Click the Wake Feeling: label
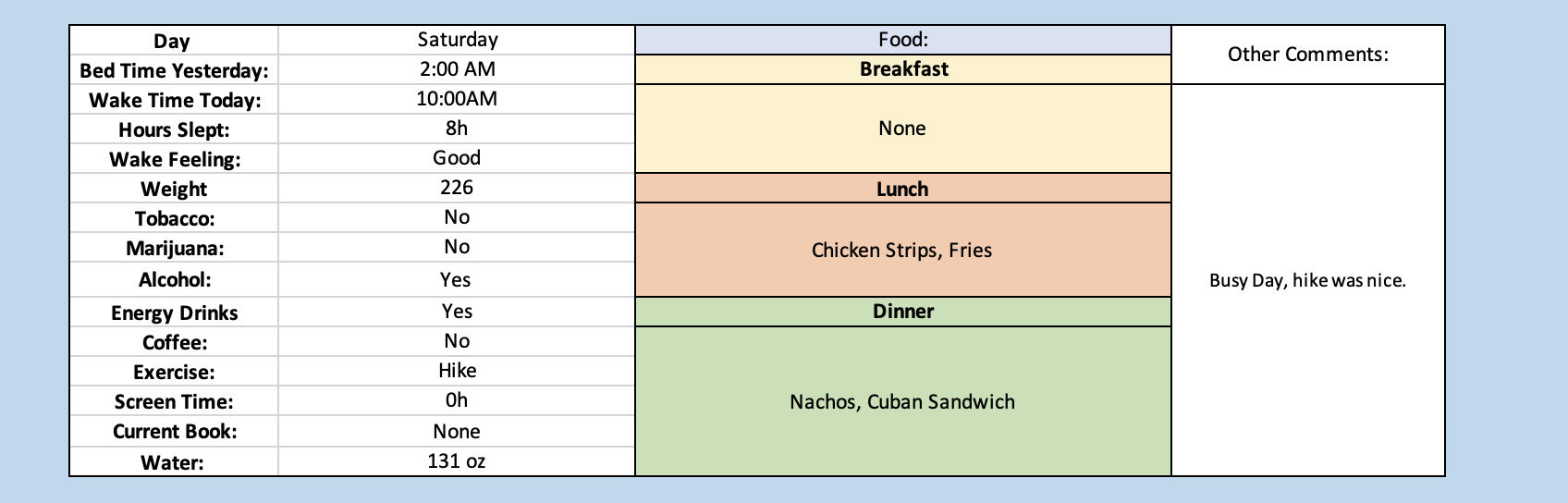1568x503 pixels. click(175, 160)
